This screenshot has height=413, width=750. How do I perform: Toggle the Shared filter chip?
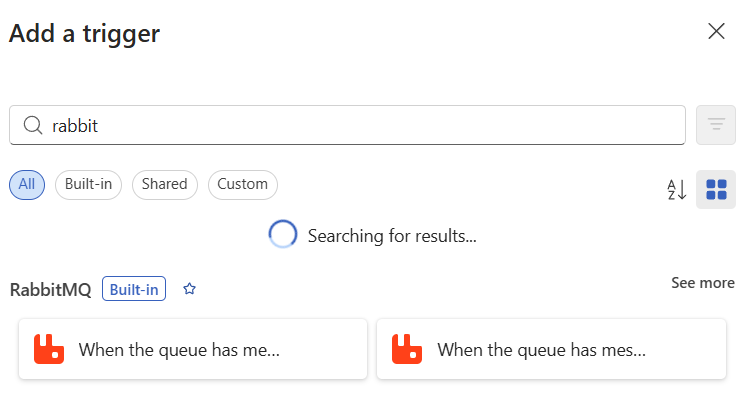pyautogui.click(x=164, y=184)
